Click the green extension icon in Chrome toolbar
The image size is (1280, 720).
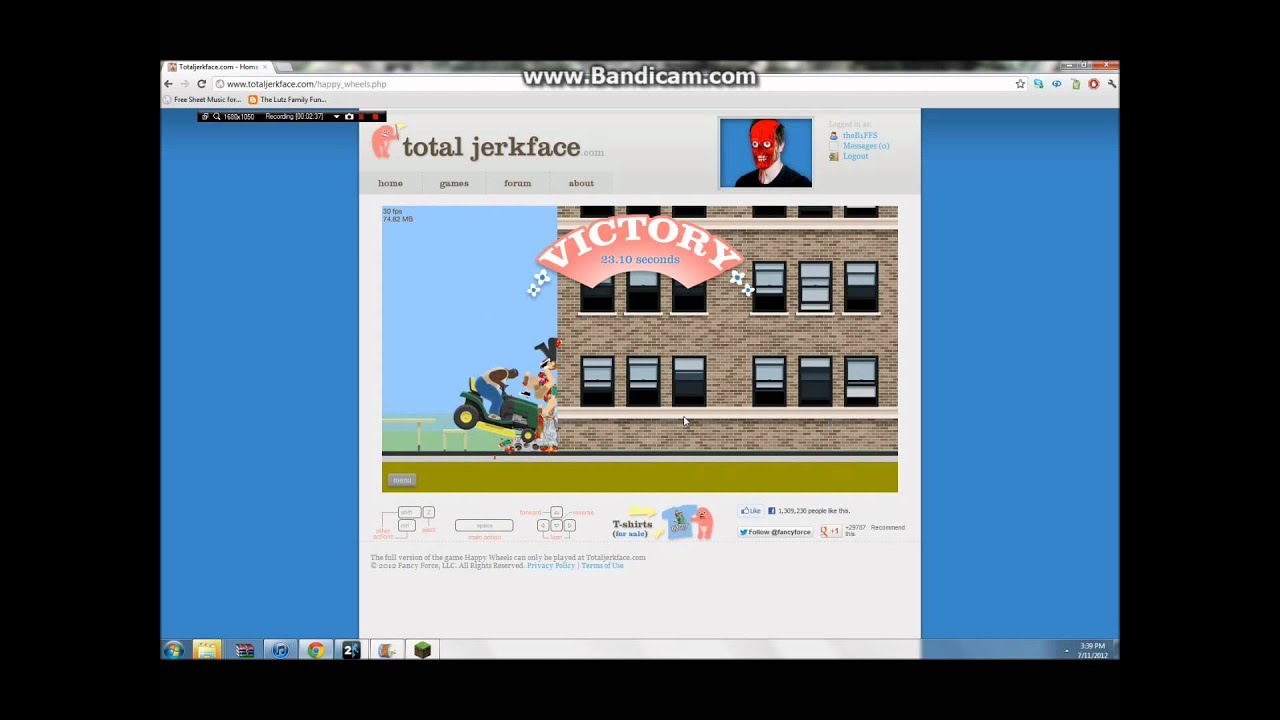[x=1075, y=84]
